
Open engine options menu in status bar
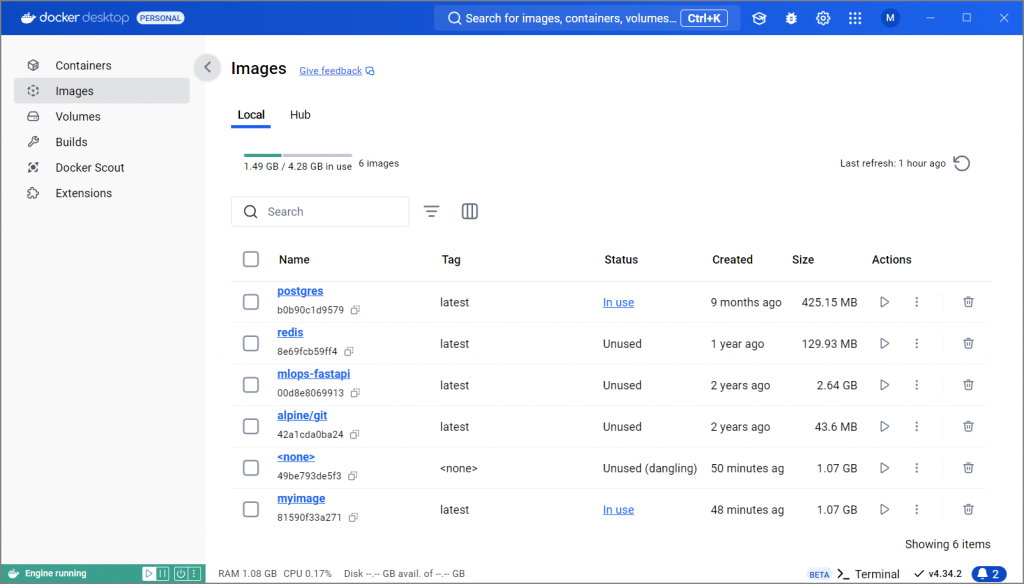tap(194, 574)
